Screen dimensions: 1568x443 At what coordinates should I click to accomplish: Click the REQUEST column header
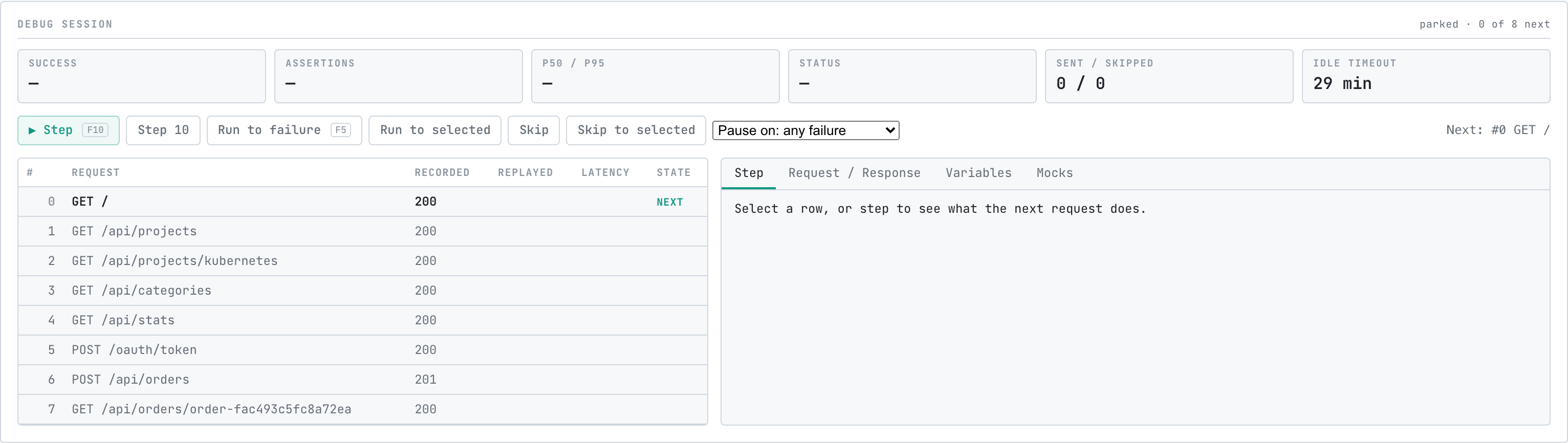96,173
